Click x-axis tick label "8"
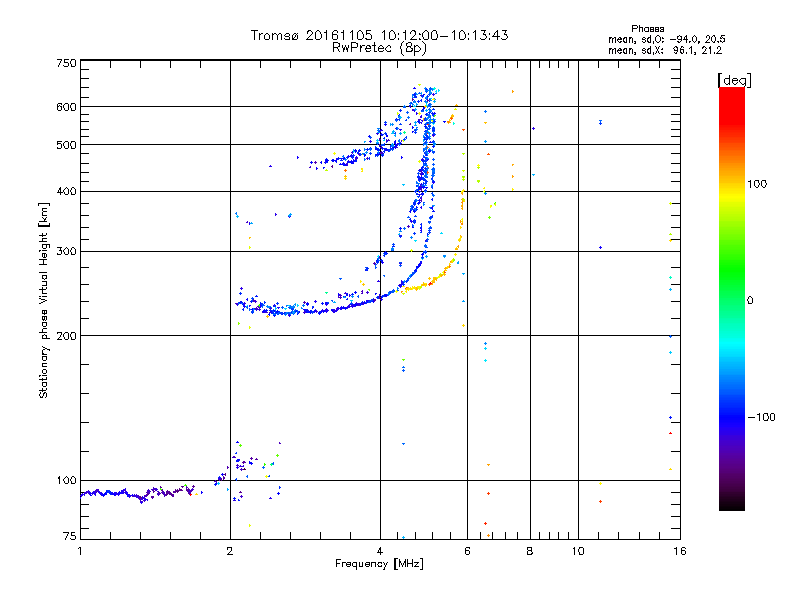Screen dimensions: 800x600 (530, 551)
